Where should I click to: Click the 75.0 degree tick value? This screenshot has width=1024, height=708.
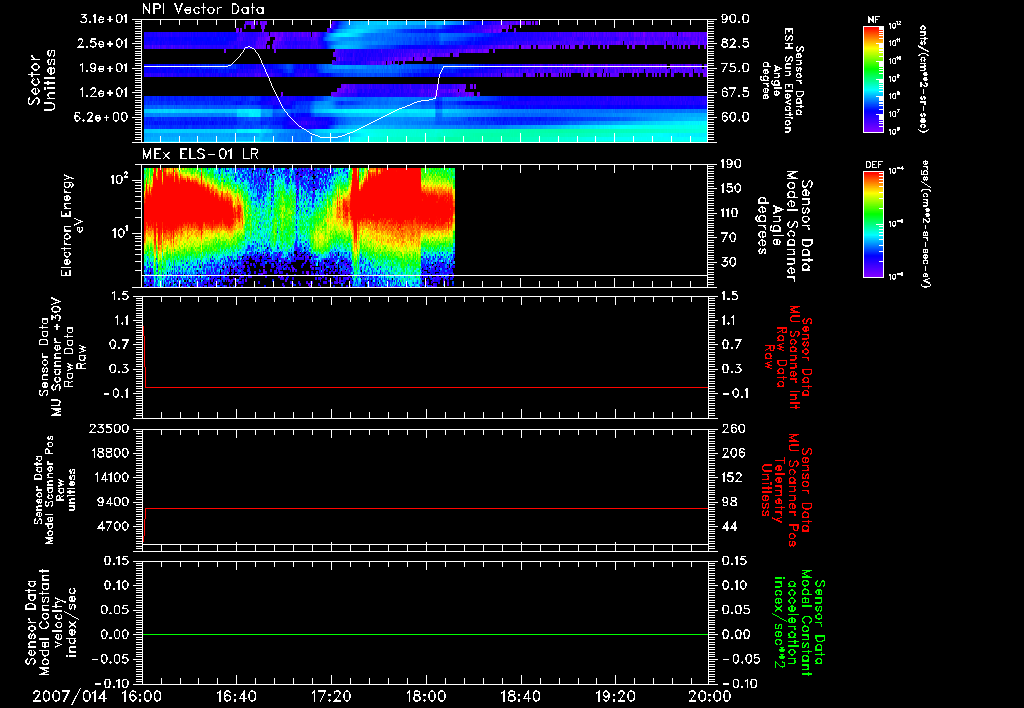coord(735,68)
